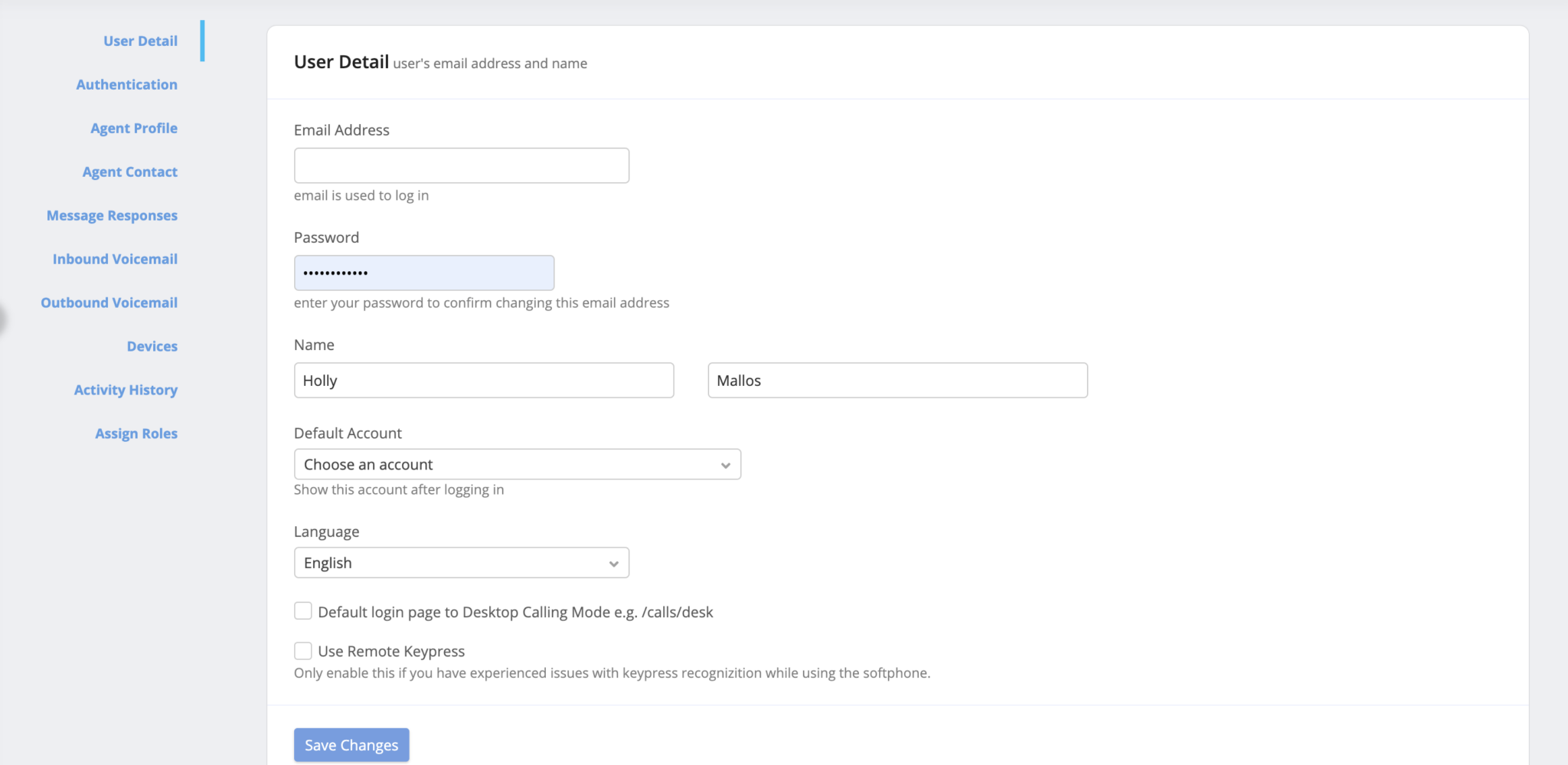
Task: Enable Default login to Desktop Calling Mode
Action: [x=303, y=611]
